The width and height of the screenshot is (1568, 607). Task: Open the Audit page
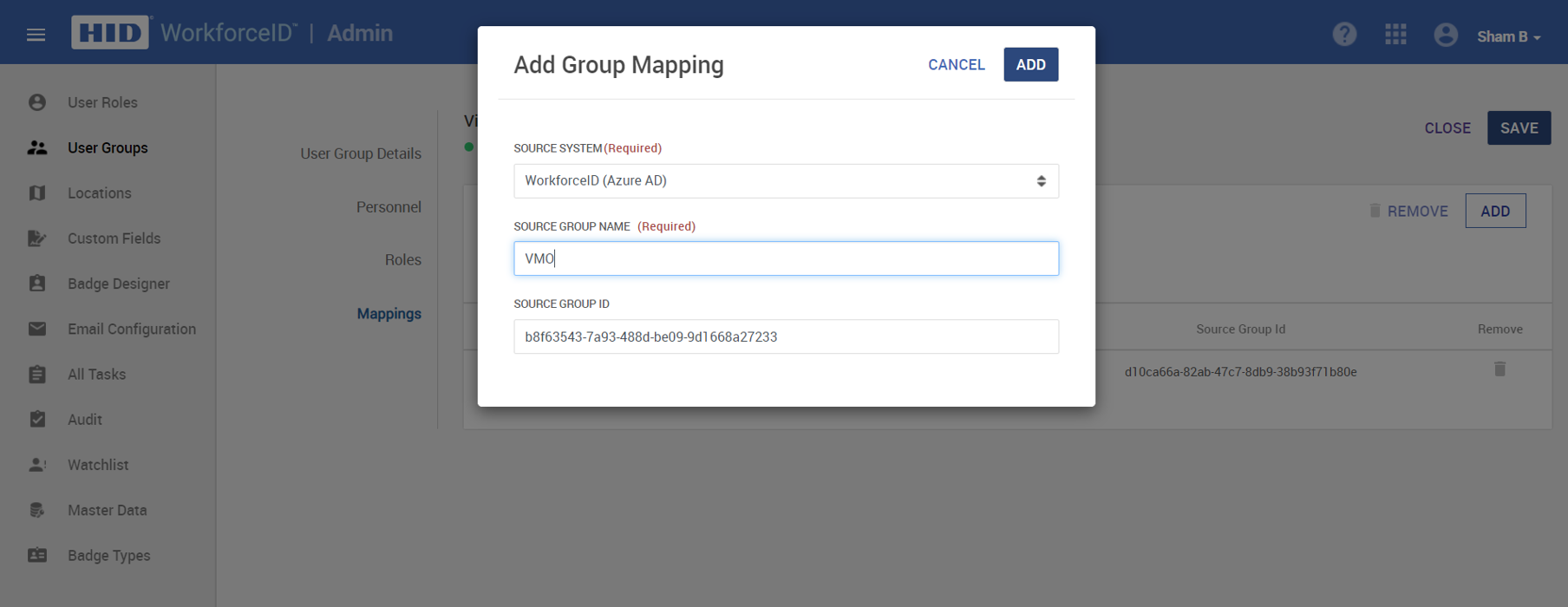(x=85, y=419)
